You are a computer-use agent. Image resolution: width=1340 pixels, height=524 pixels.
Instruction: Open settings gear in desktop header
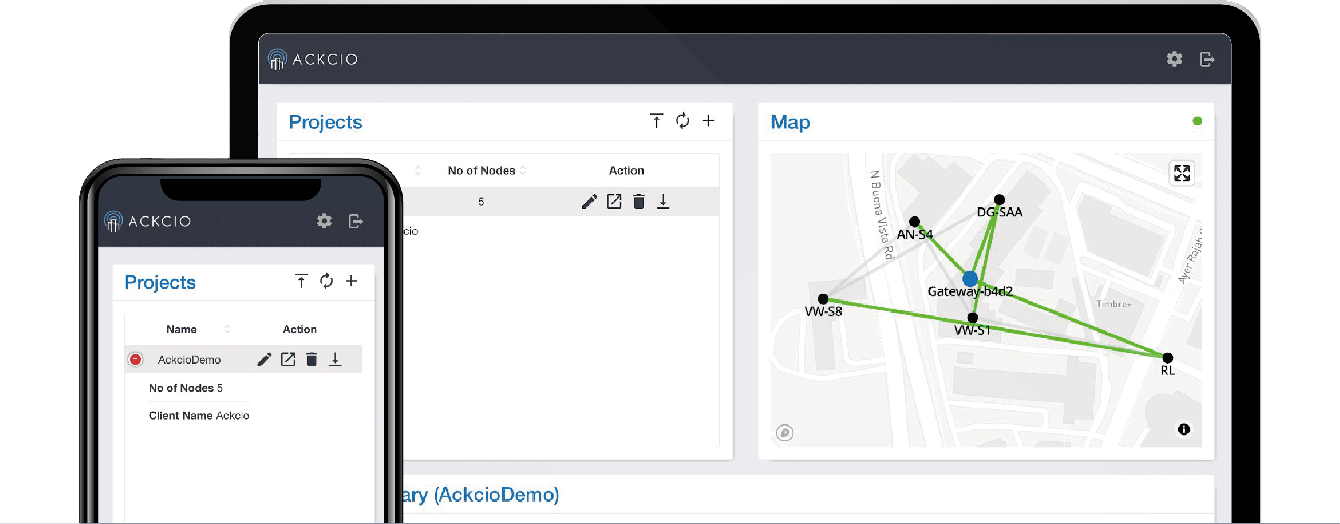1174,59
